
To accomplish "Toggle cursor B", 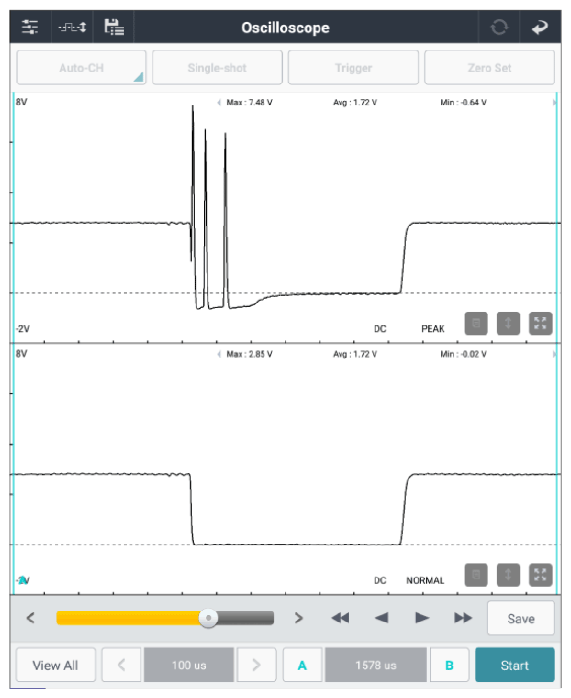I will coord(450,665).
